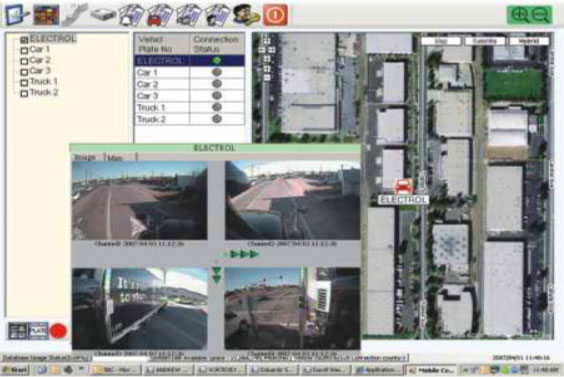Click green down arrows between camera feeds

tap(217, 275)
